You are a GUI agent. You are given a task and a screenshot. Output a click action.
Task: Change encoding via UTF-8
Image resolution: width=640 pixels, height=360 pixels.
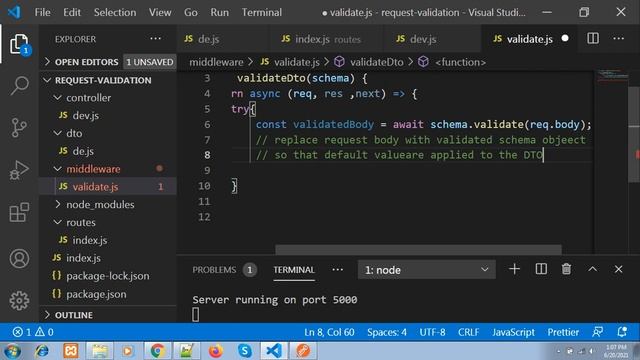(x=432, y=332)
